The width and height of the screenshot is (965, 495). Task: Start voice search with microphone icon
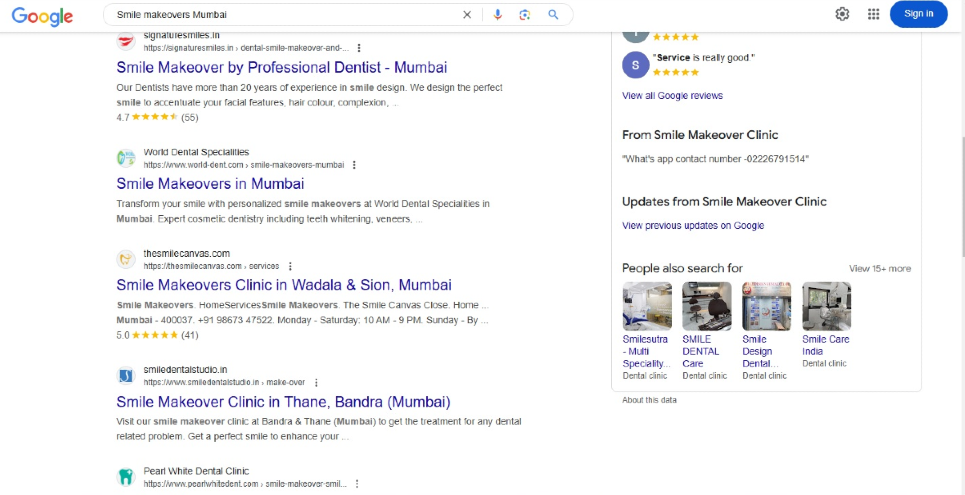pos(498,15)
